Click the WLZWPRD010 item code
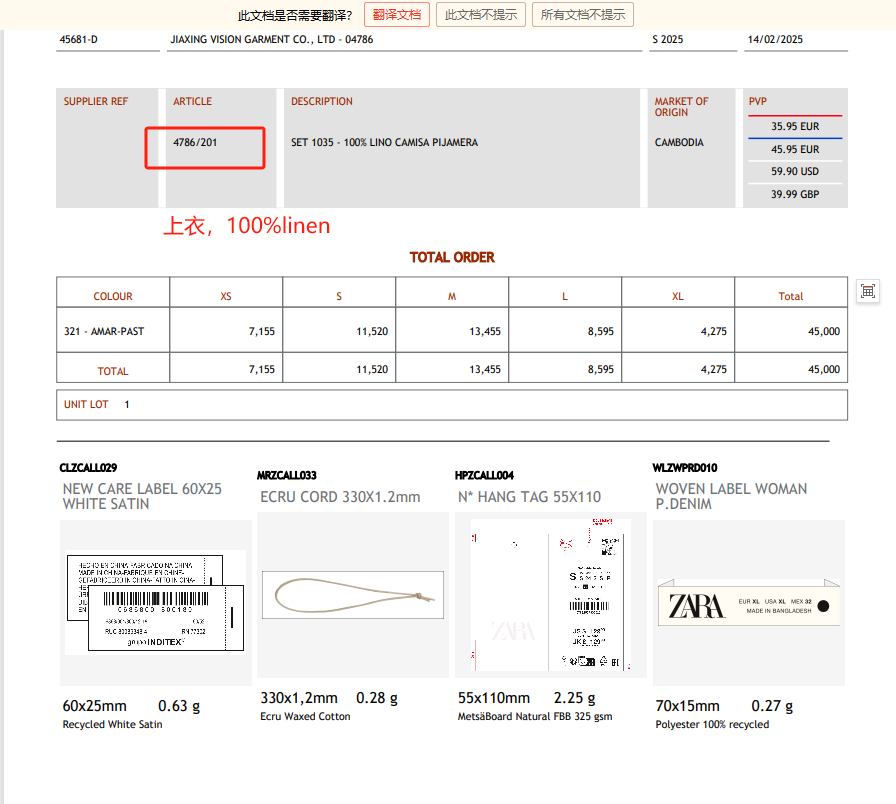 (685, 468)
